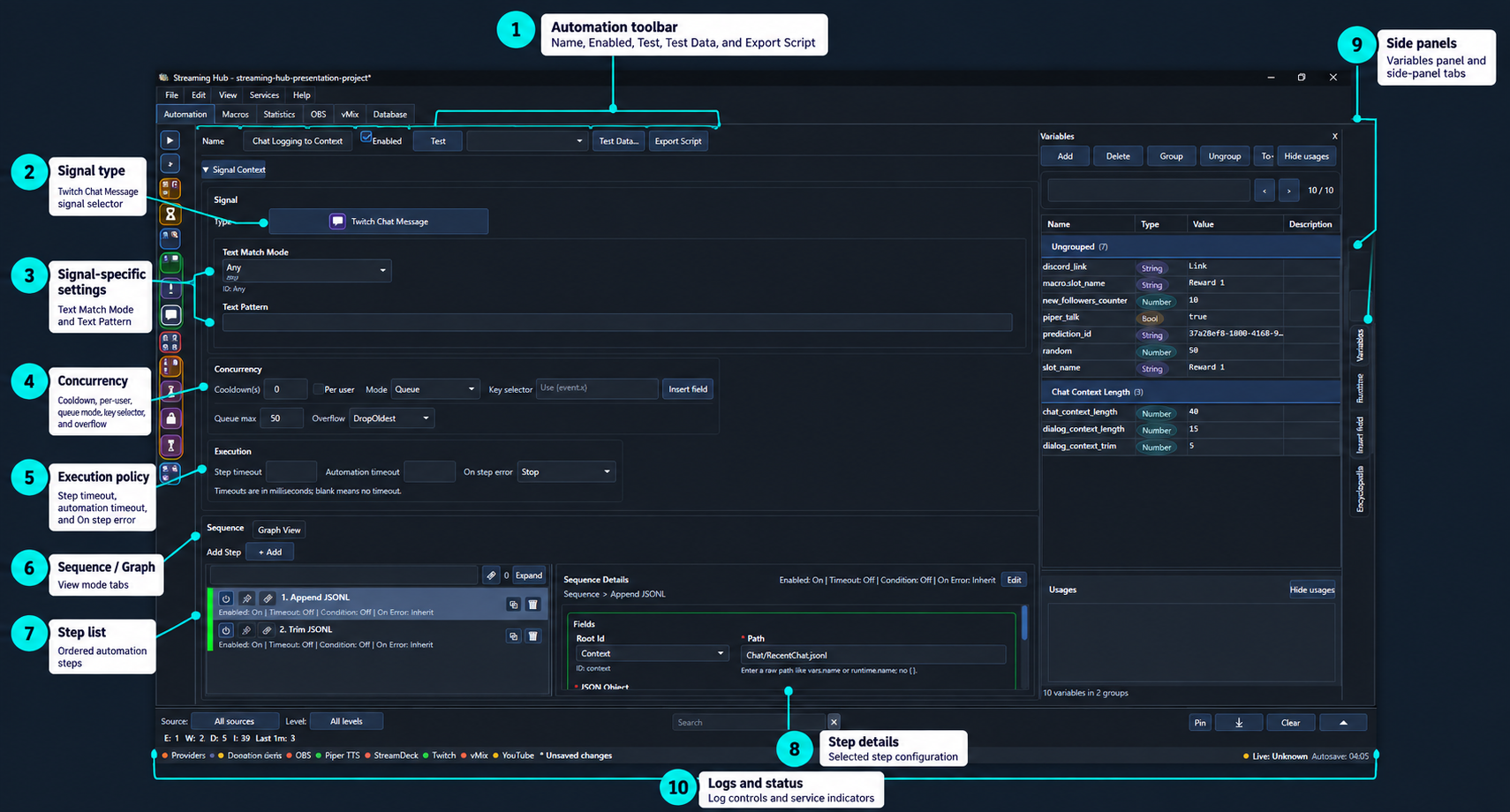The image size is (1510, 812).
Task: Click the Insert field button
Action: 688,389
